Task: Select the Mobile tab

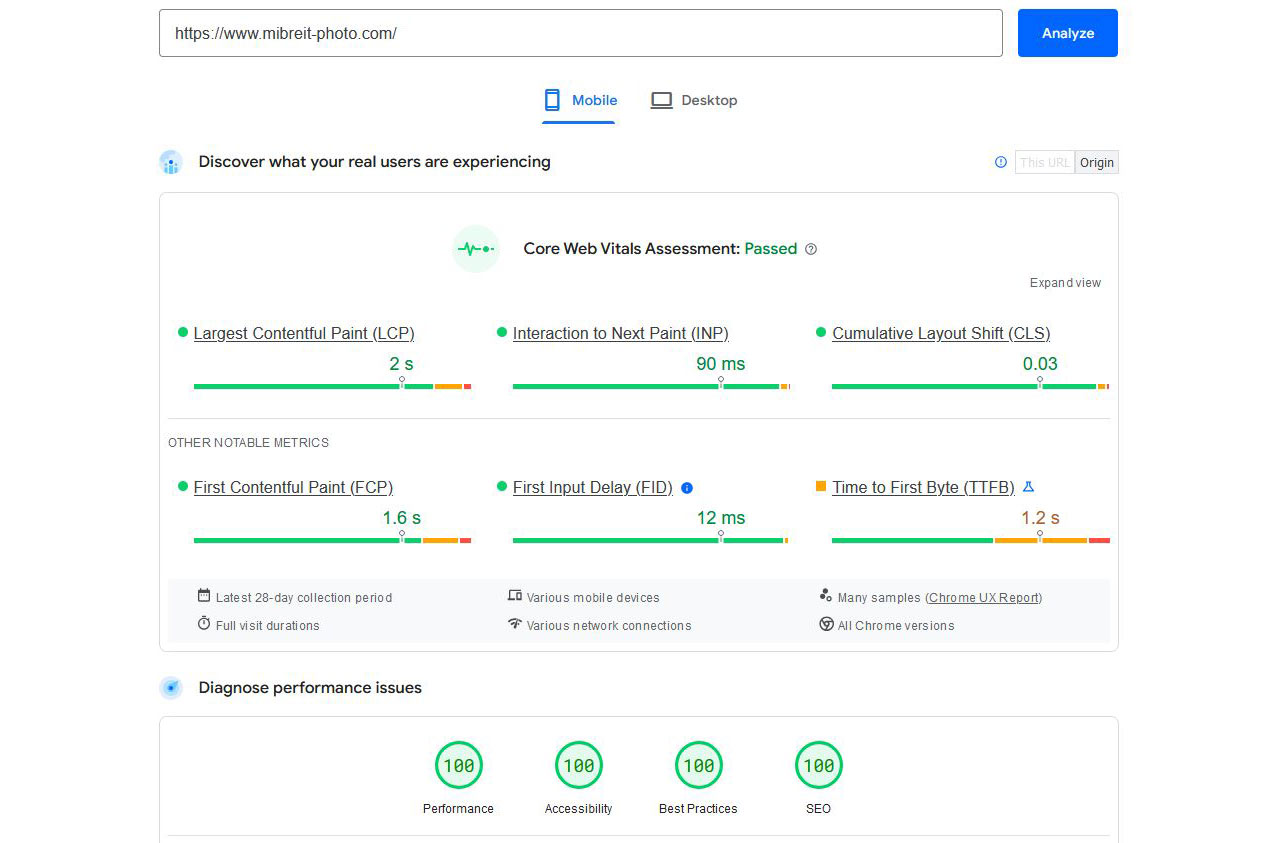Action: (580, 100)
